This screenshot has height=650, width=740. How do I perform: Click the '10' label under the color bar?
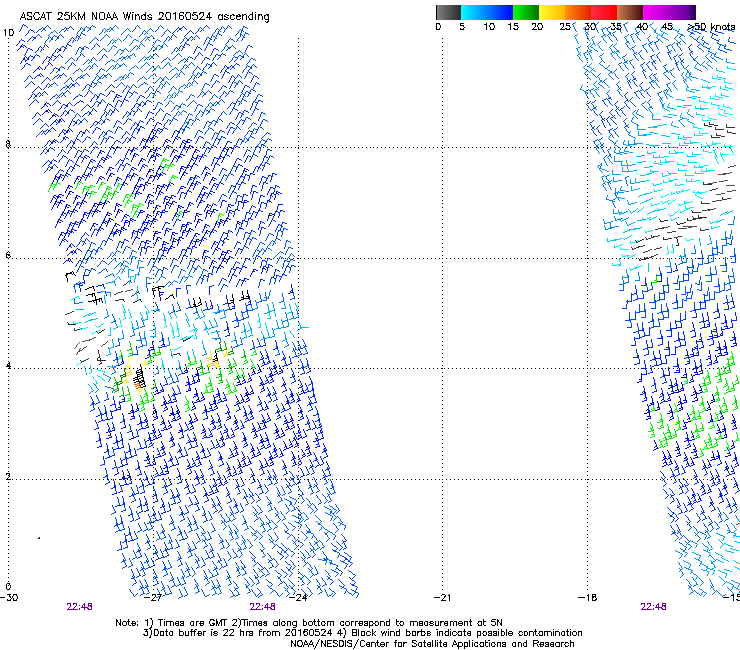coord(489,27)
